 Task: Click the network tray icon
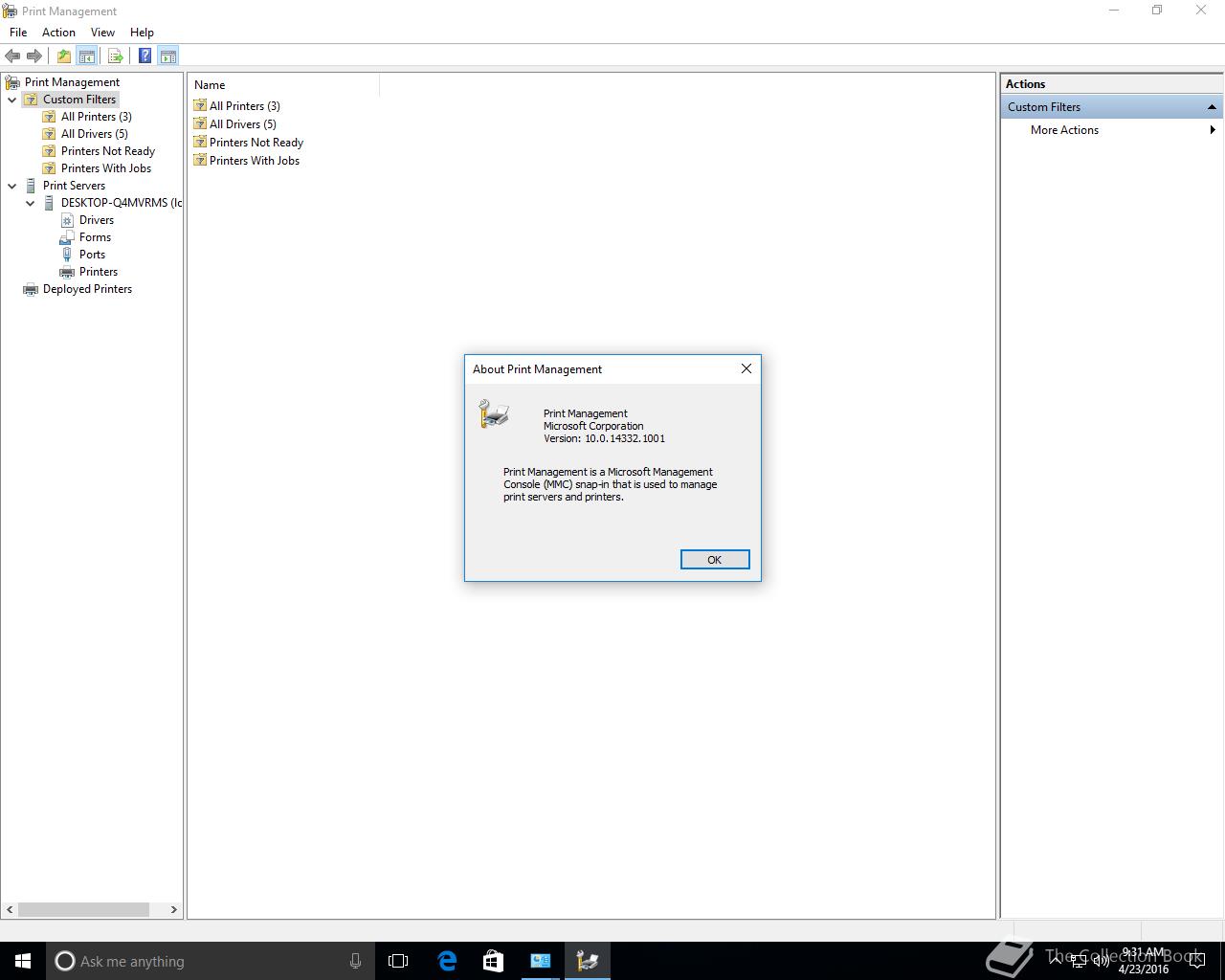1079,961
